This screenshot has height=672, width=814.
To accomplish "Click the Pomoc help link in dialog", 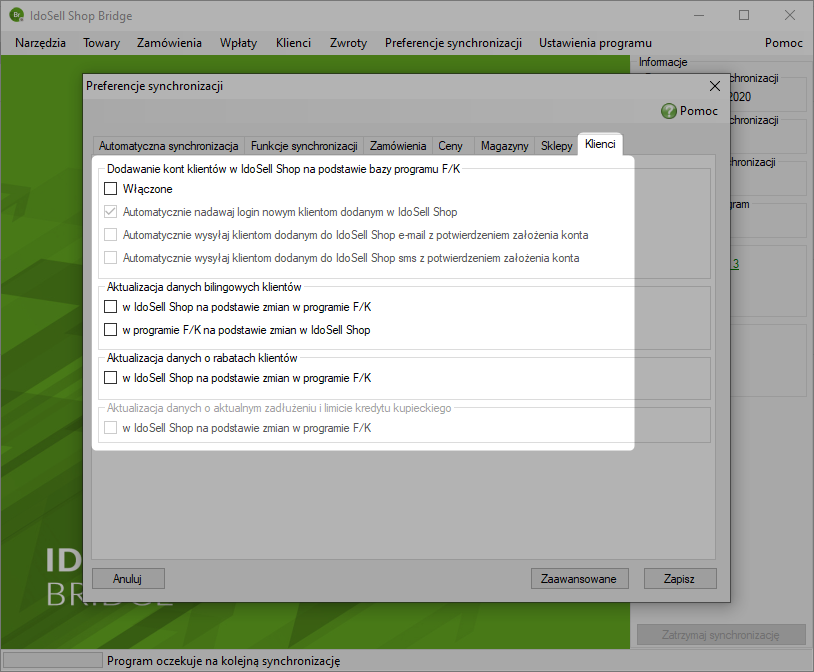I will point(699,111).
